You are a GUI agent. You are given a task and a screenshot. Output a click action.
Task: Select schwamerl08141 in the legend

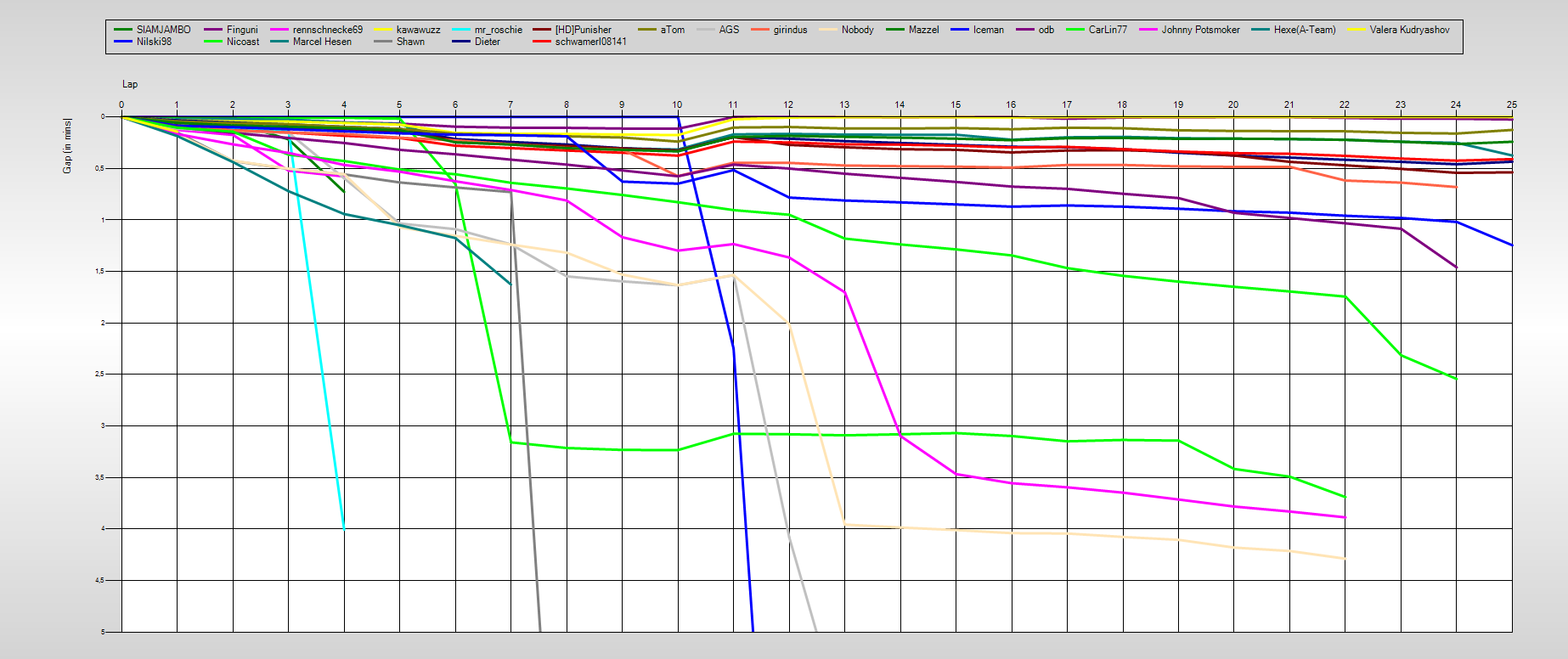pyautogui.click(x=590, y=42)
